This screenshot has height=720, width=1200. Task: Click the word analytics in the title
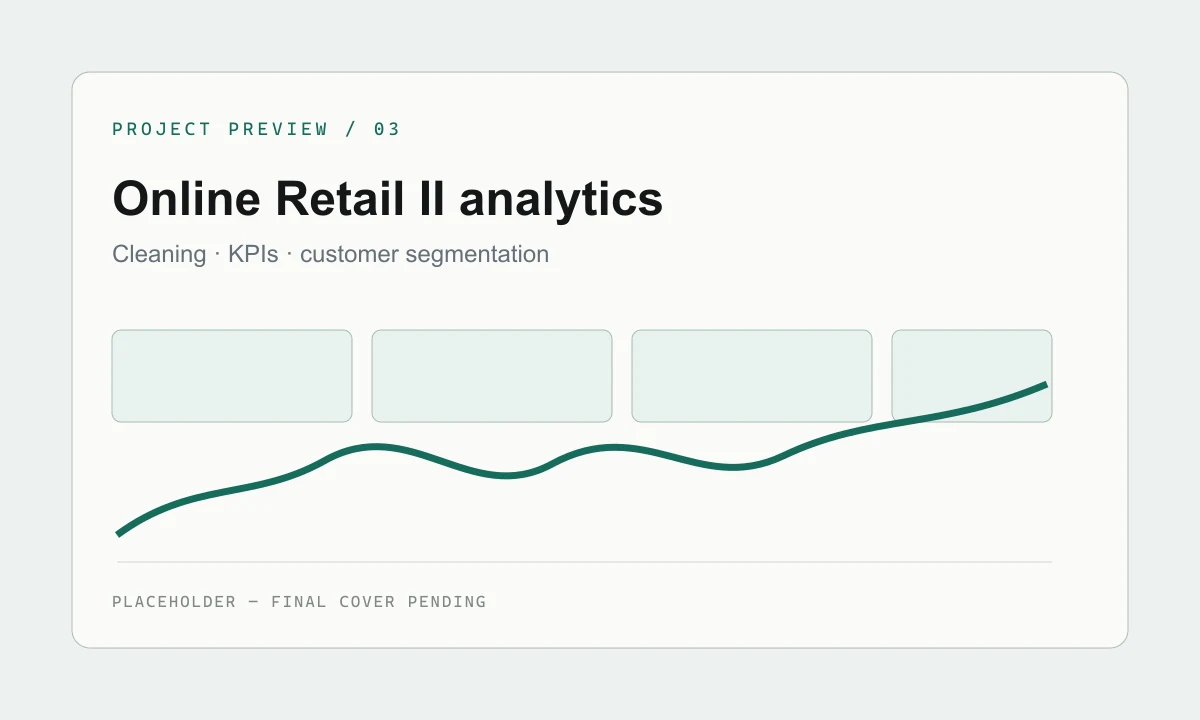tap(561, 199)
